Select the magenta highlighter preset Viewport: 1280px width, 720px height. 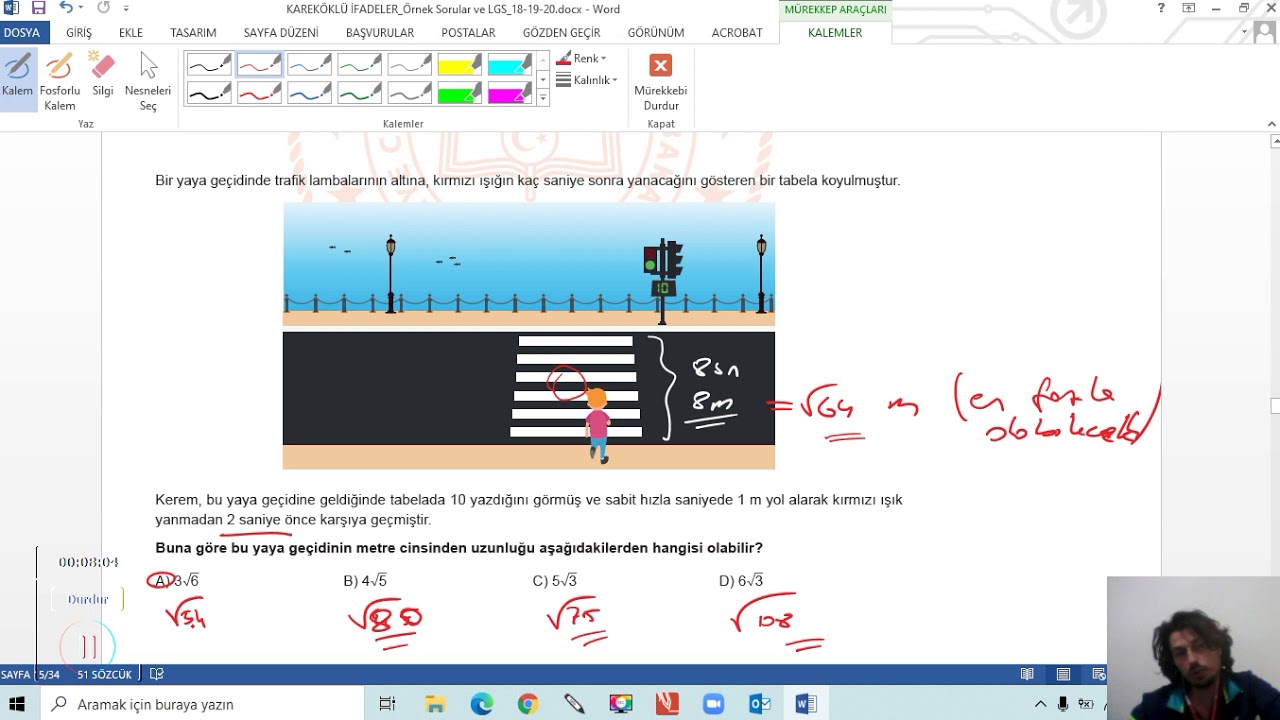(510, 92)
